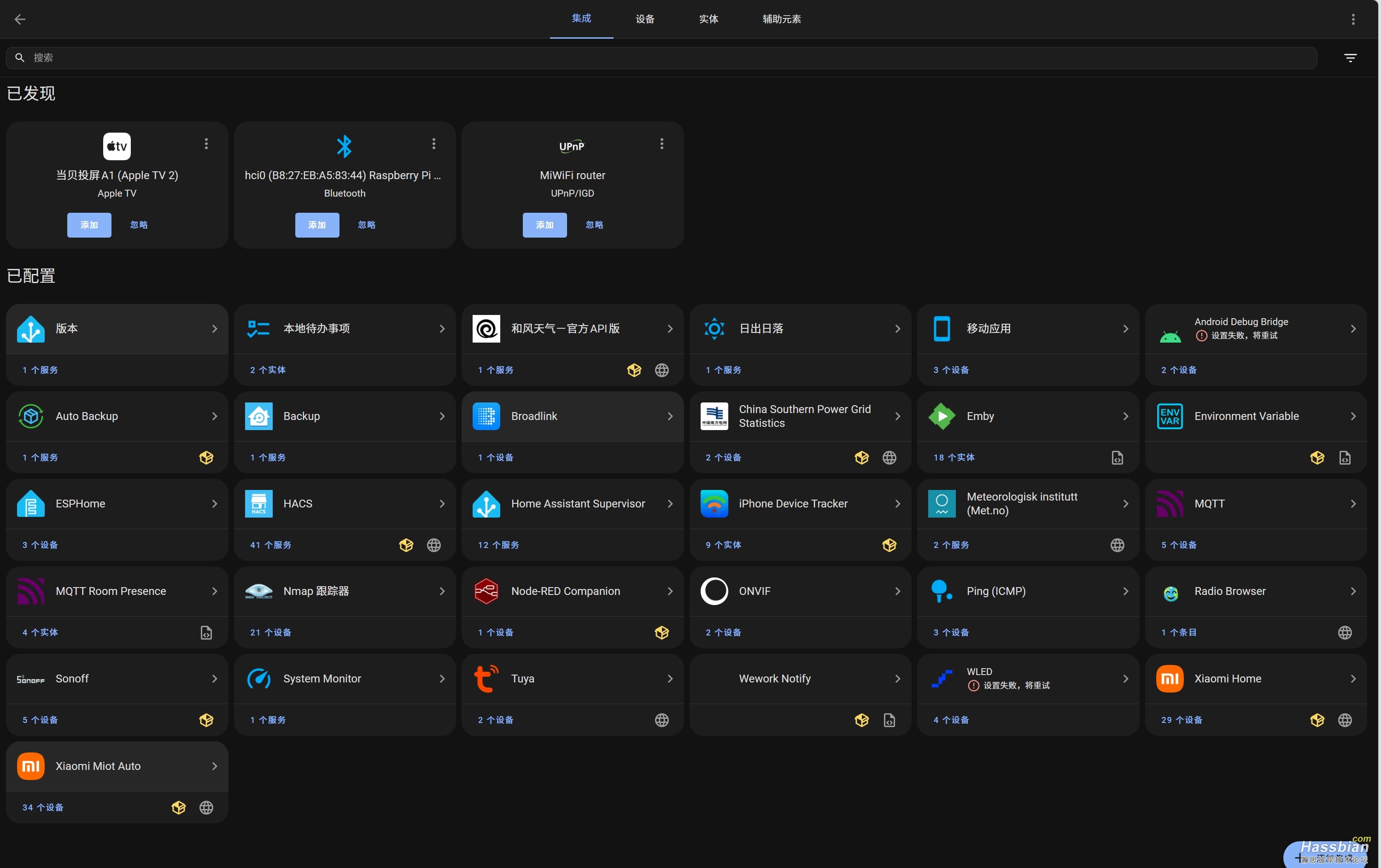Open the filter options icon
The image size is (1381, 868).
(1350, 58)
